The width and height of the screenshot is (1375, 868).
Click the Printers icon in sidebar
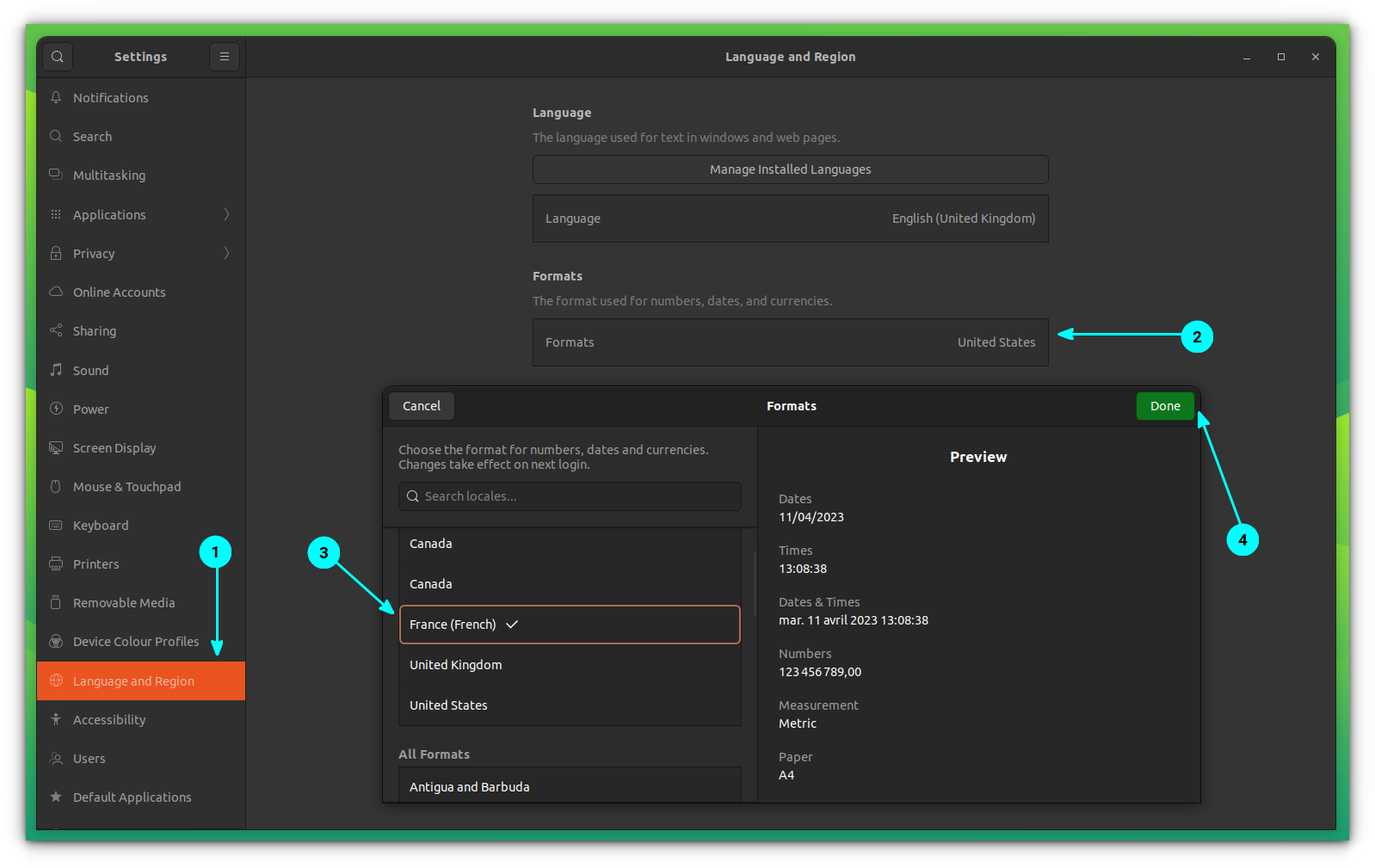(x=56, y=563)
